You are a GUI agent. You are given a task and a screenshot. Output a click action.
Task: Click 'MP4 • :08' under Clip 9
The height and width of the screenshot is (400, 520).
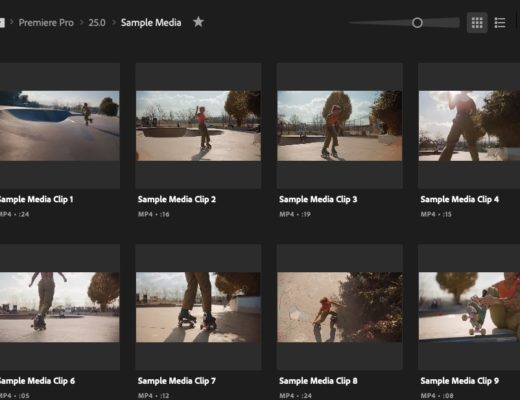pos(437,396)
